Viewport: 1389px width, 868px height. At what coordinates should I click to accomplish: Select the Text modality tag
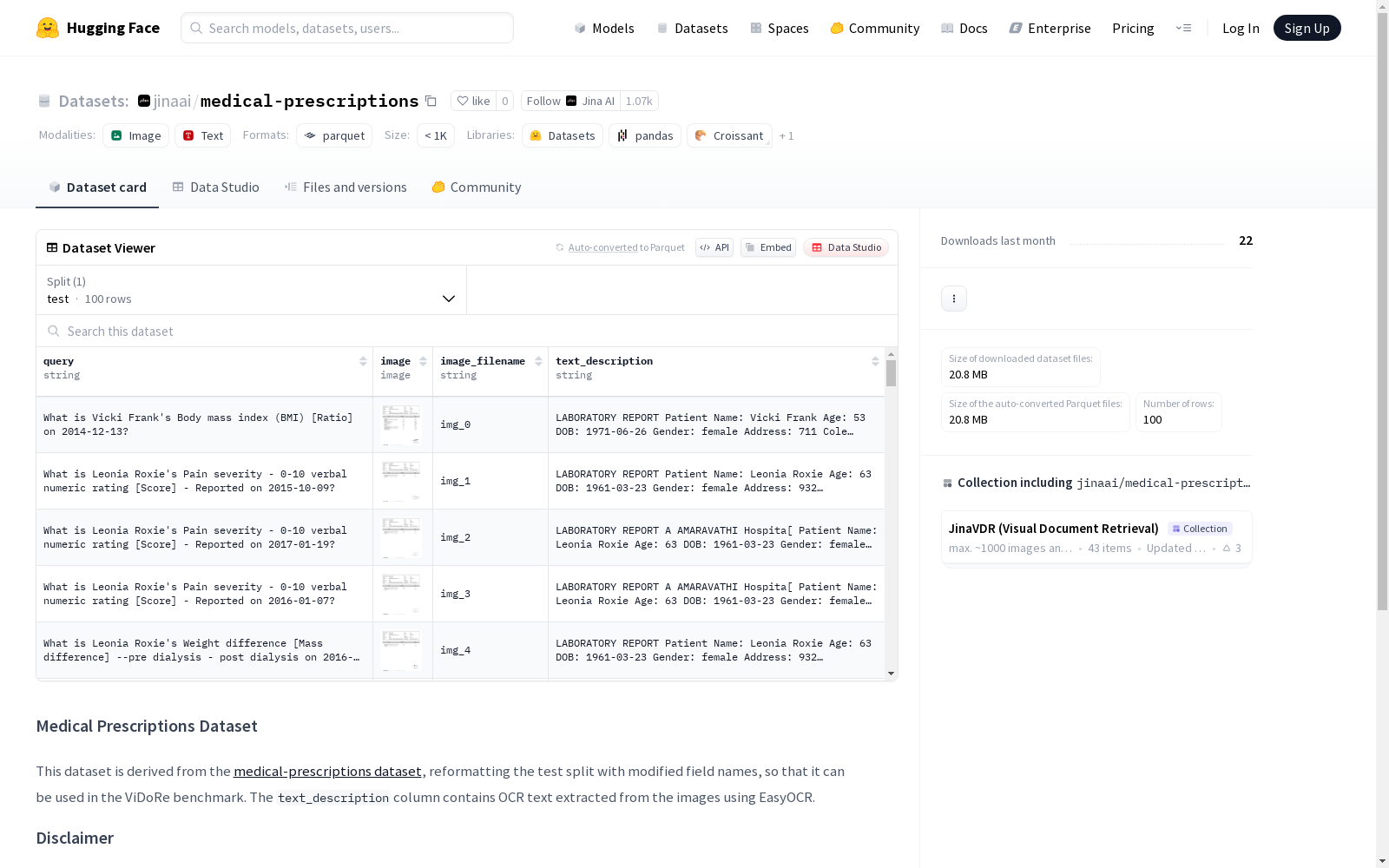pos(203,135)
